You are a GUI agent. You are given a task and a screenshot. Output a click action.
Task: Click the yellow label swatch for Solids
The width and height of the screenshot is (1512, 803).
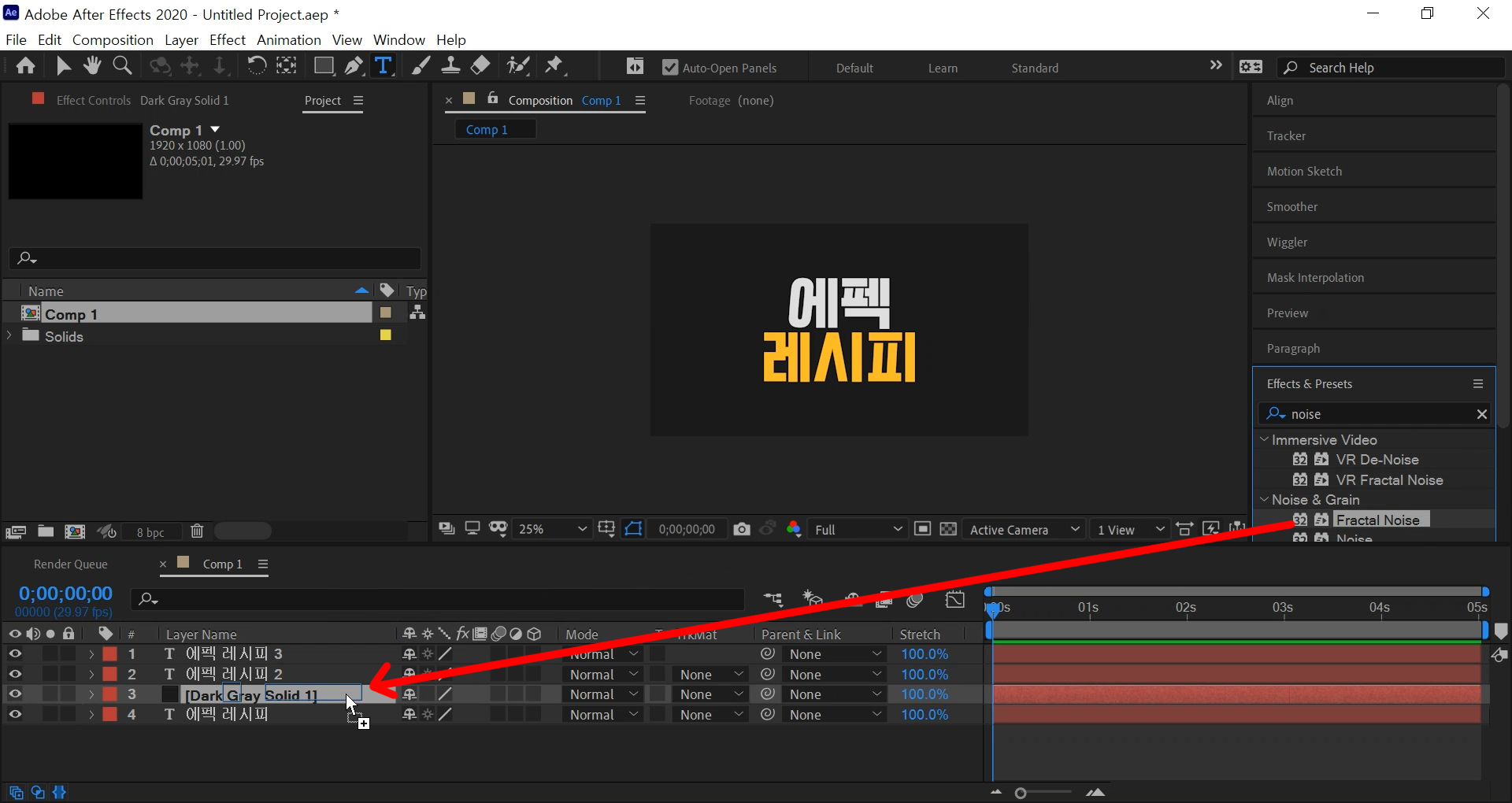pos(386,335)
